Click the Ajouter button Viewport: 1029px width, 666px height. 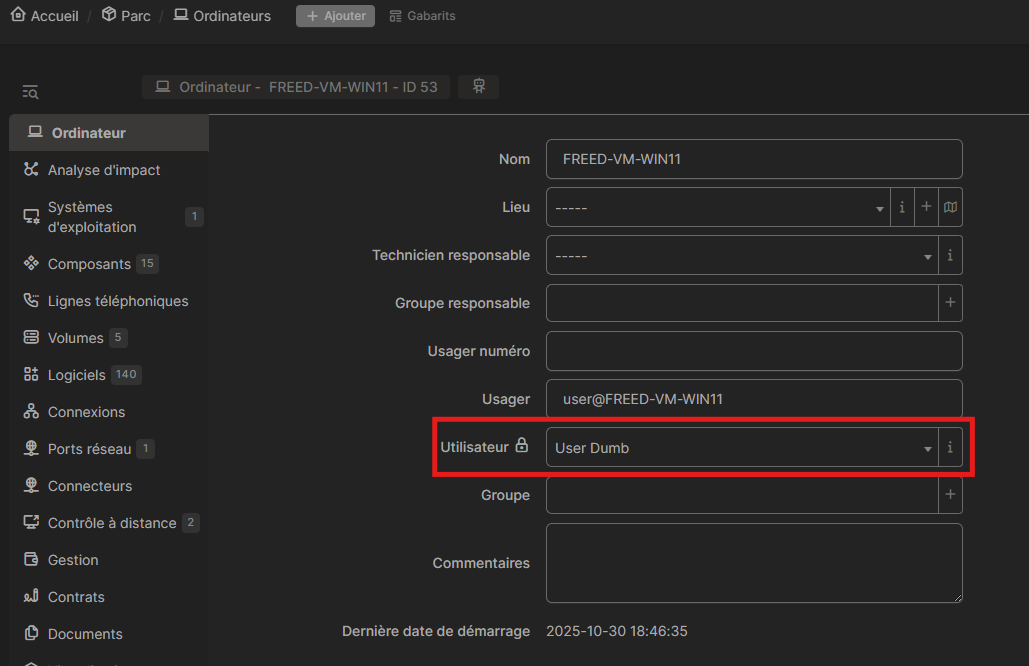335,16
